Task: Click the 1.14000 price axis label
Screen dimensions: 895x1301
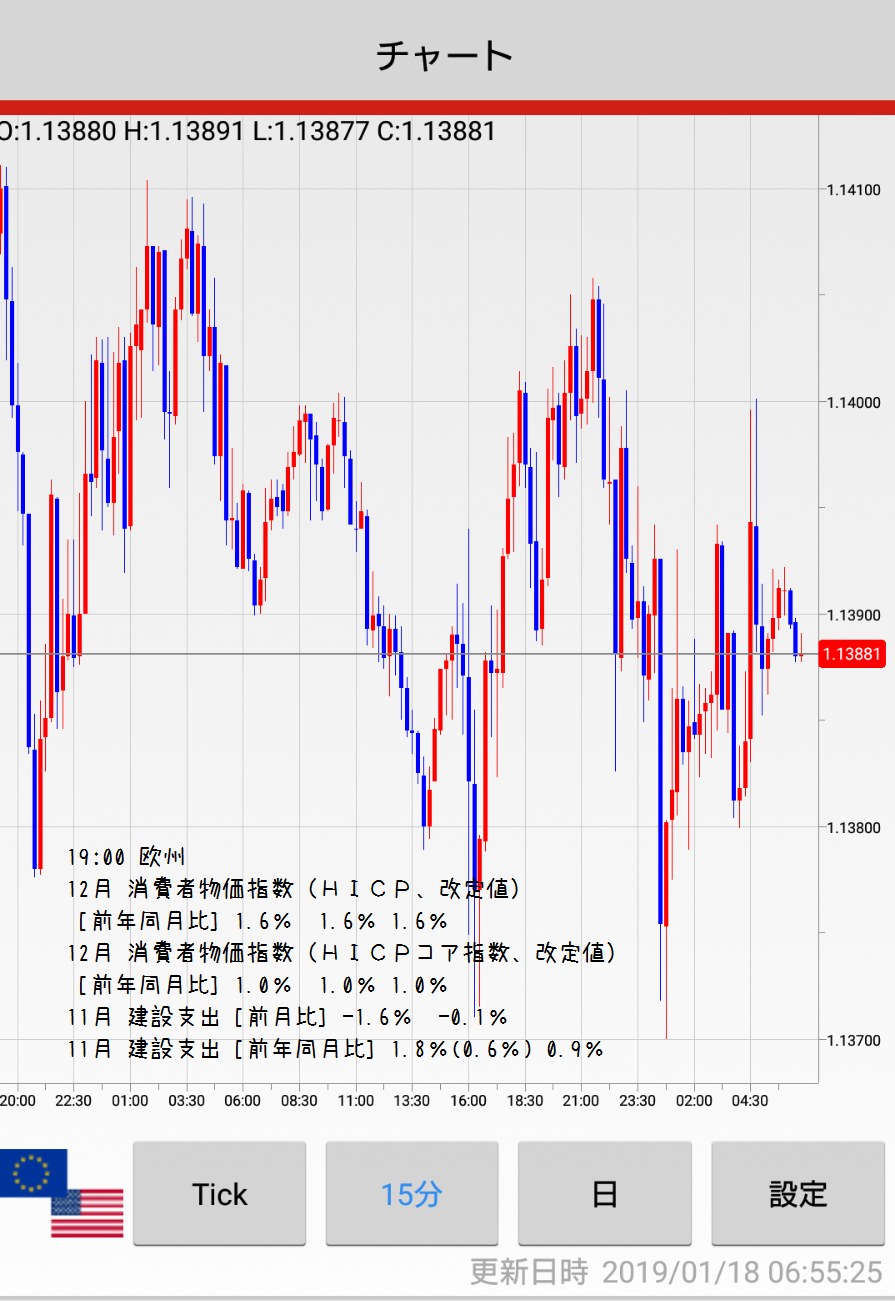Action: click(x=853, y=402)
